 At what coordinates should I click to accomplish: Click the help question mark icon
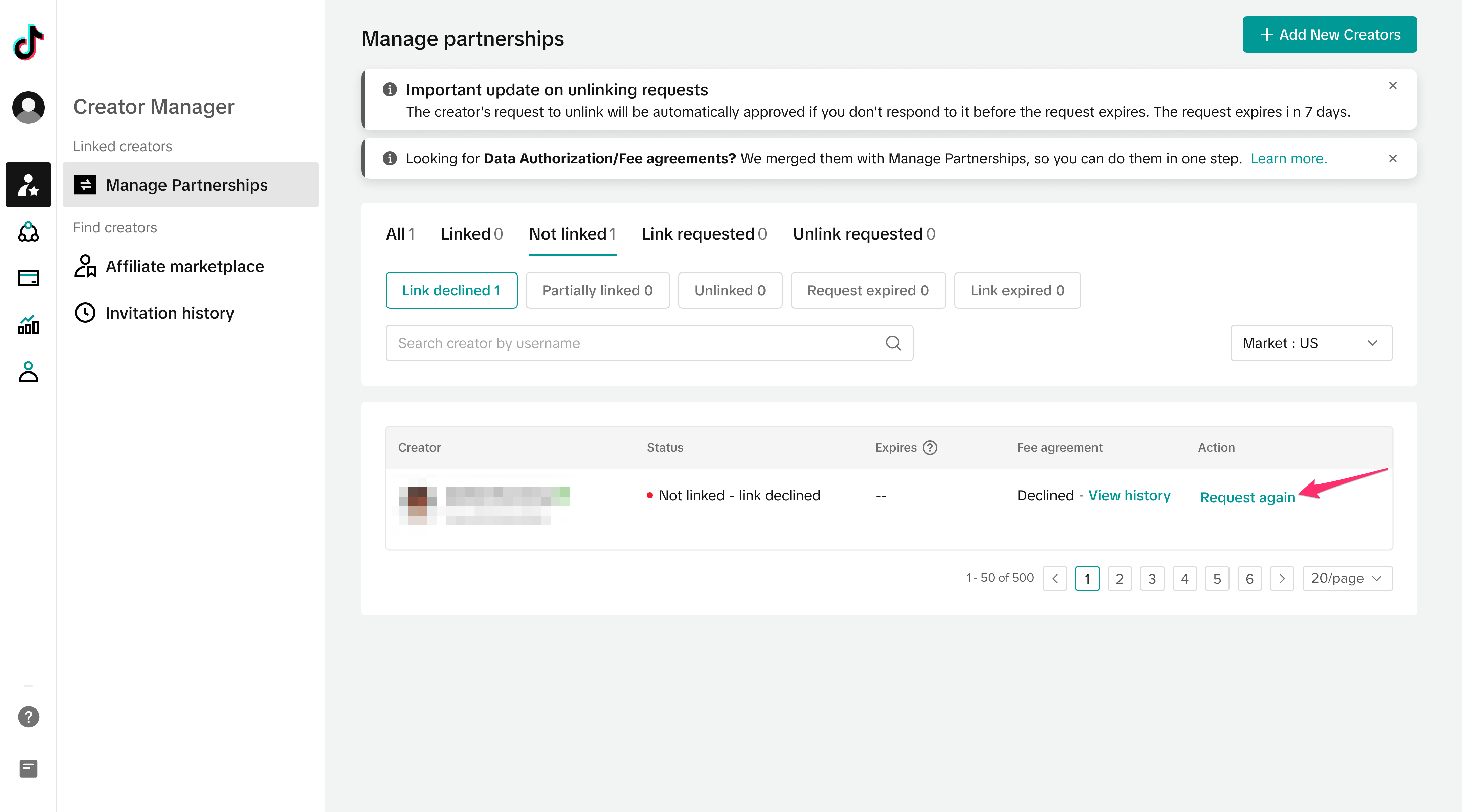pyautogui.click(x=28, y=717)
